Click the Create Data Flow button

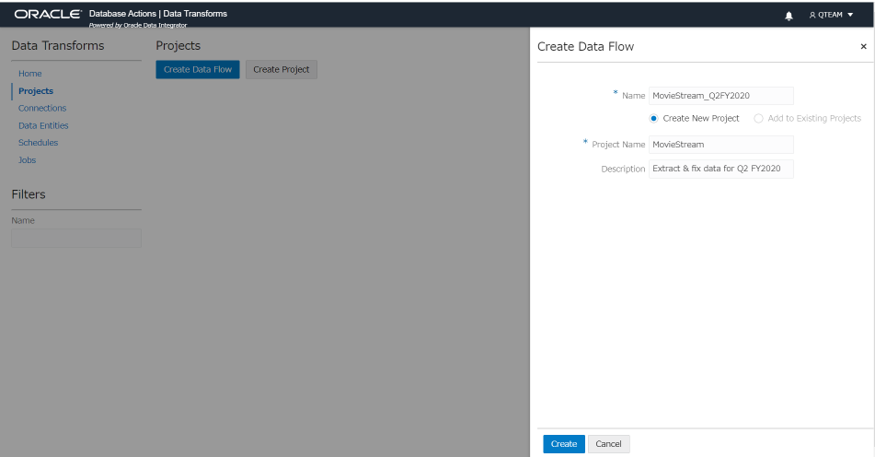197,69
